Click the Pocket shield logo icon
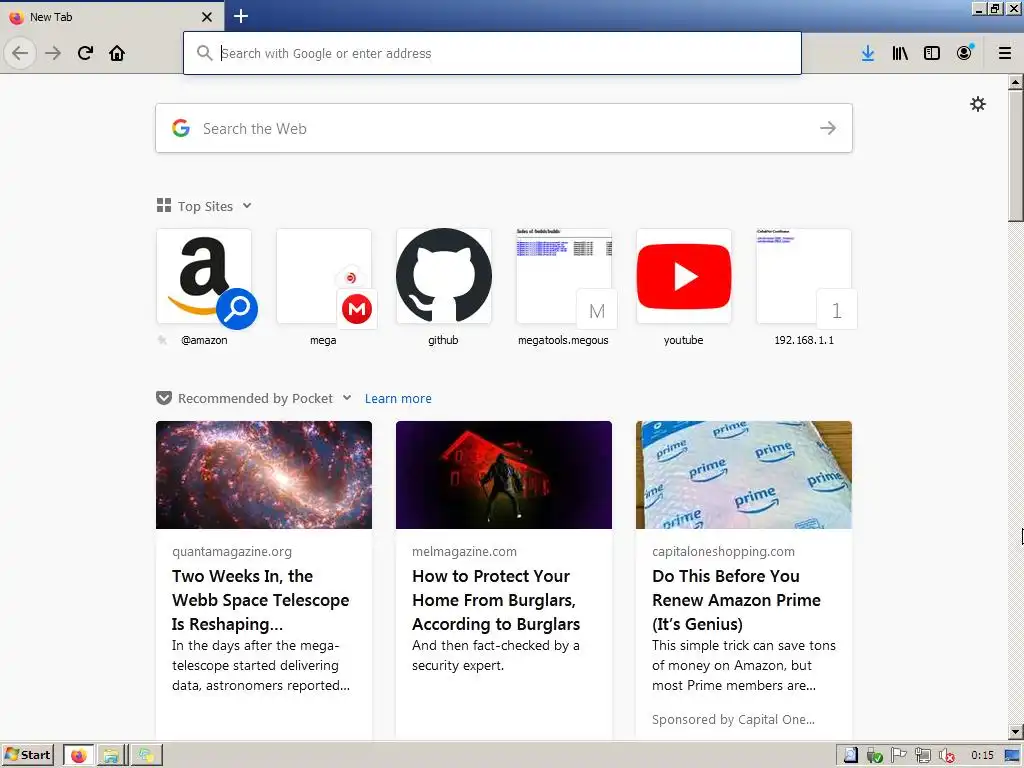Screen dimensions: 1024x768 point(164,398)
